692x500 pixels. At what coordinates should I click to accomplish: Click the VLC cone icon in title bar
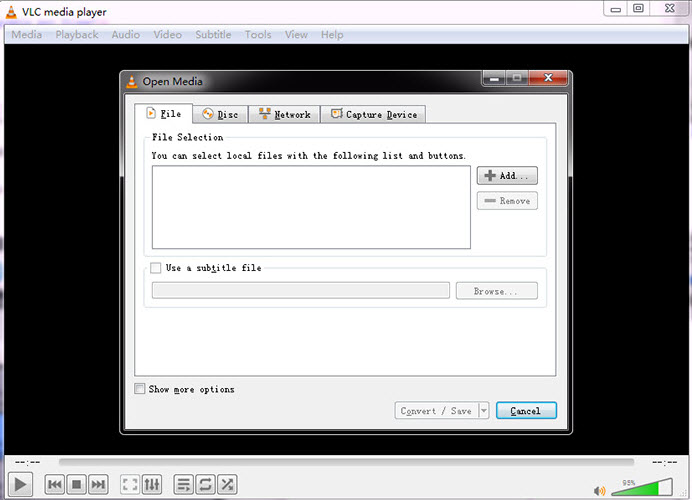pos(11,12)
